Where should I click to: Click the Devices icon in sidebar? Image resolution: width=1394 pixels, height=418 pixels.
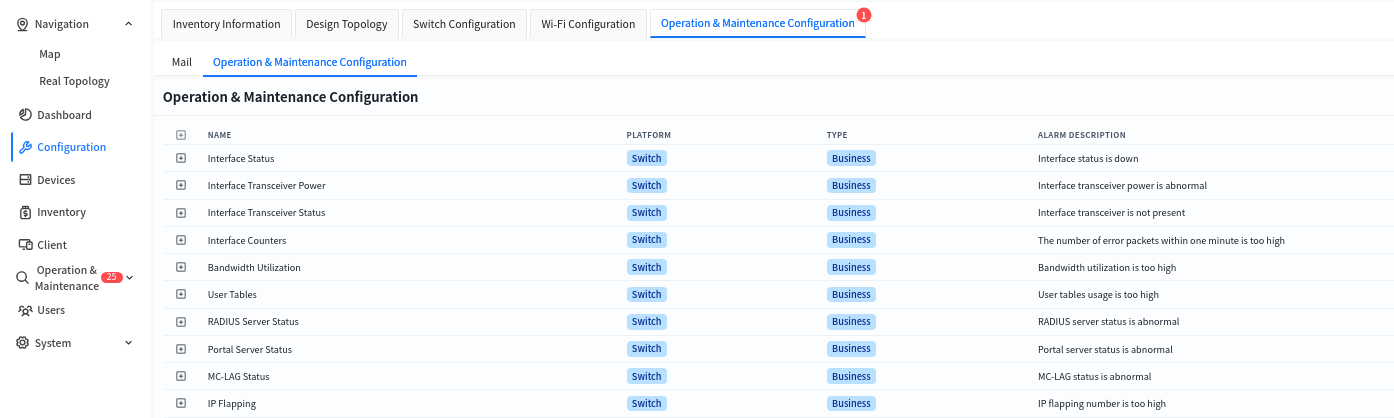26,180
